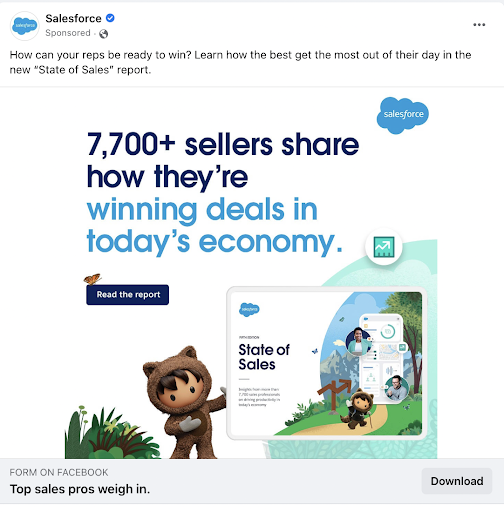Click the green trending chart icon
Viewport: 504px width, 512px height.
pos(384,247)
